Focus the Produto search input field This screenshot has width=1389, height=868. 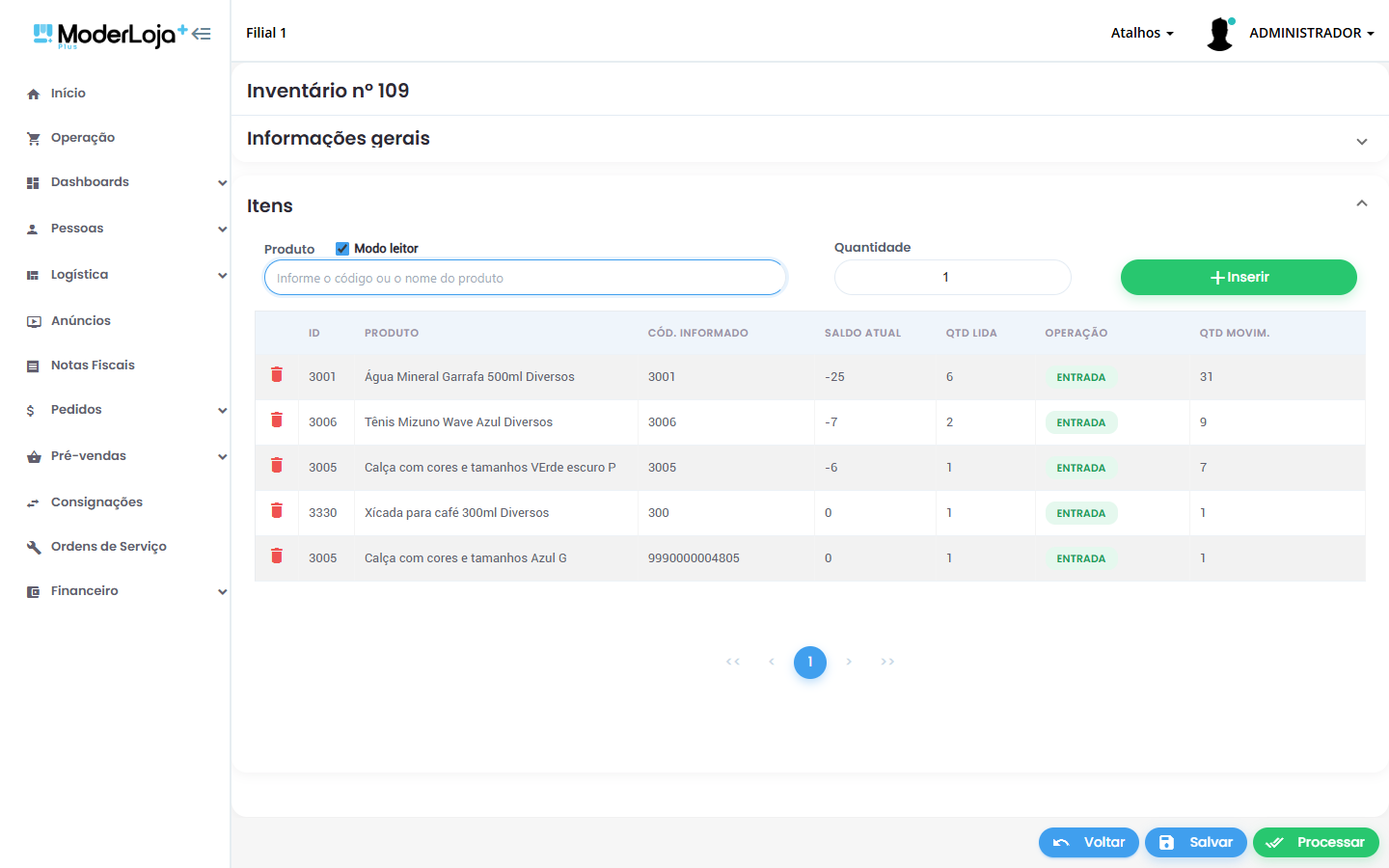coord(526,278)
